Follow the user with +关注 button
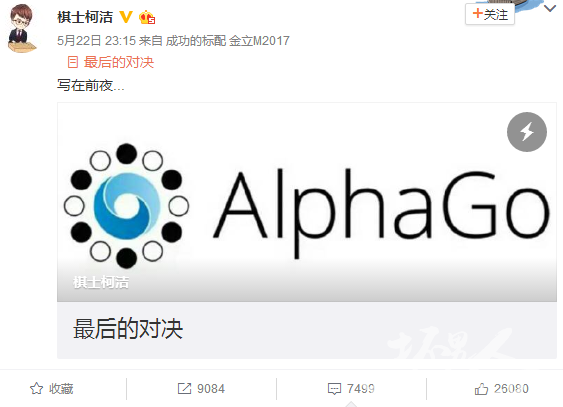The image size is (563, 407). click(490, 14)
